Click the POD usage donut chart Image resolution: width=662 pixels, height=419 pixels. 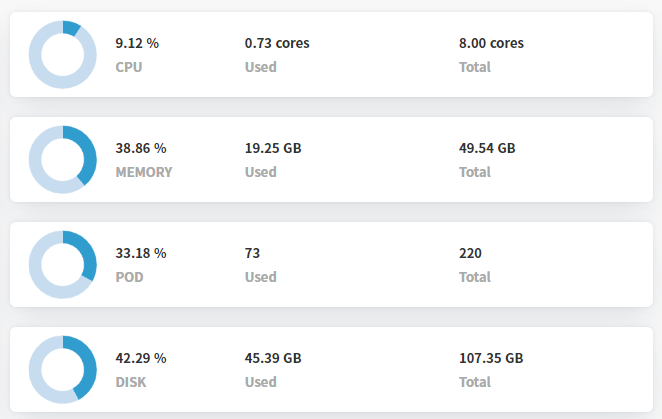coord(62,264)
